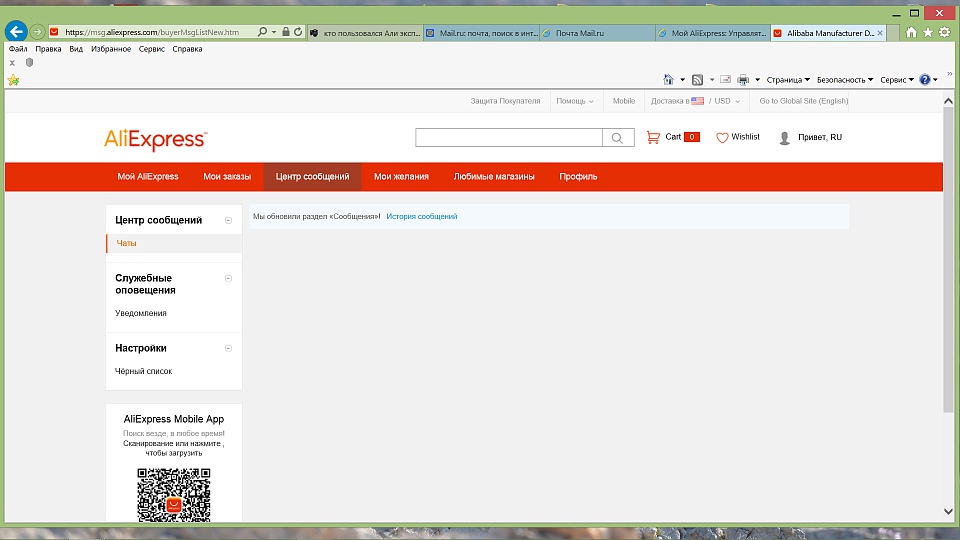This screenshot has width=960, height=540.
Task: Click Go to Global Site (English) link
Action: (x=803, y=101)
